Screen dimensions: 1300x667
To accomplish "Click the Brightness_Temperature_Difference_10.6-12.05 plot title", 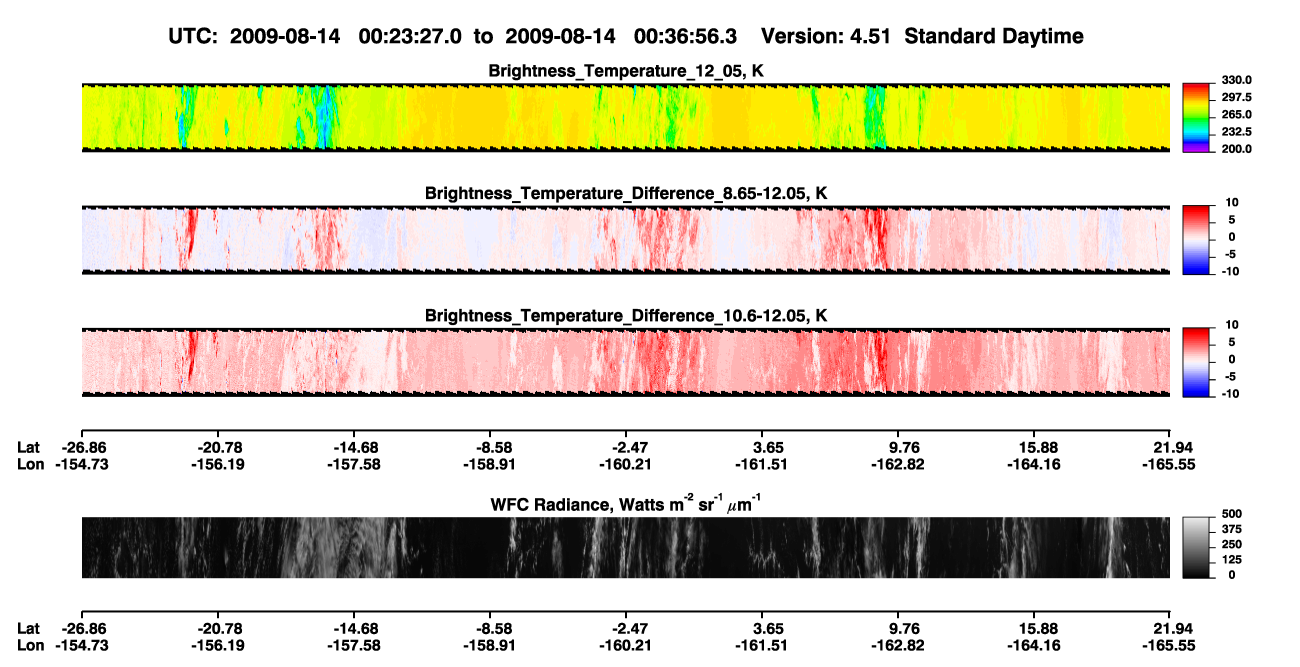I will (x=626, y=315).
